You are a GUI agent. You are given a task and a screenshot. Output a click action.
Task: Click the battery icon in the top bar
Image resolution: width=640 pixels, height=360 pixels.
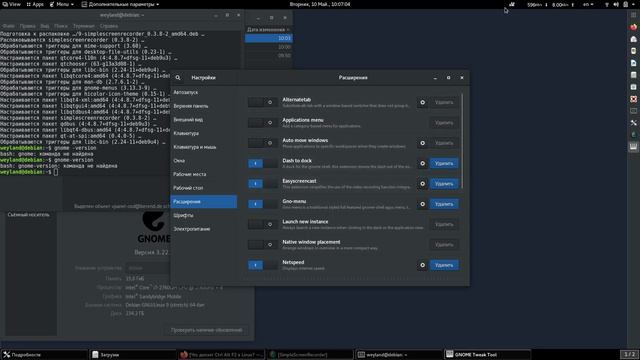(626, 4)
